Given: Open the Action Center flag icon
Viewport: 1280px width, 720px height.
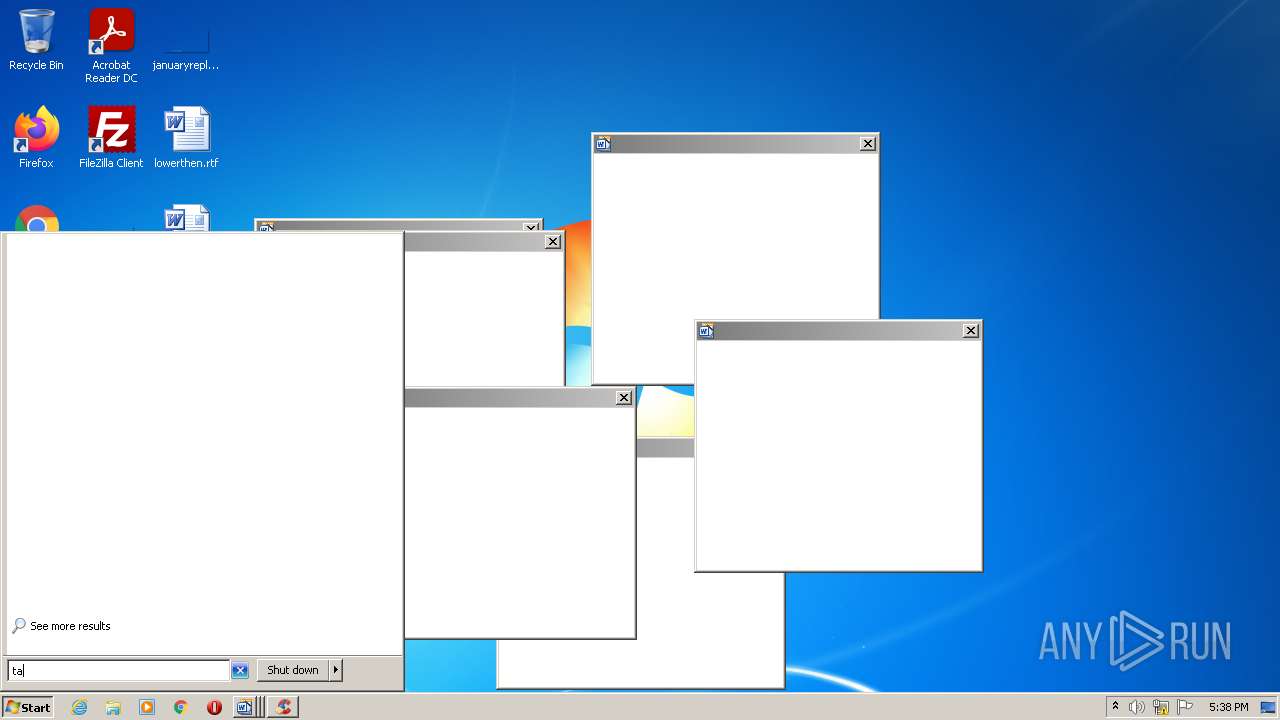Looking at the screenshot, I should (x=1185, y=707).
